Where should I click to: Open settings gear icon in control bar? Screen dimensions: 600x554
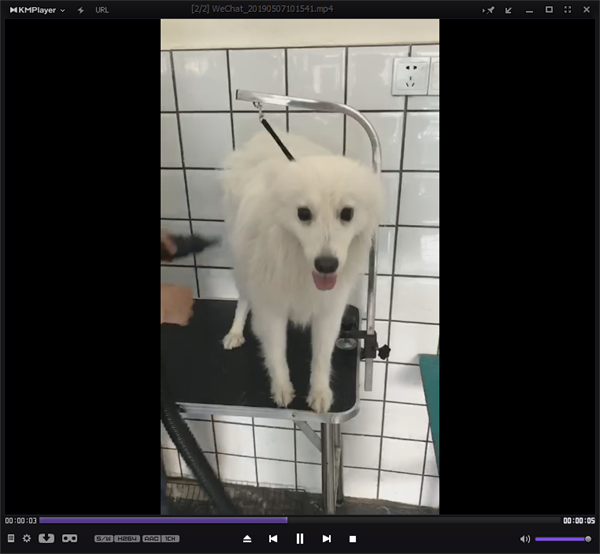click(x=27, y=538)
